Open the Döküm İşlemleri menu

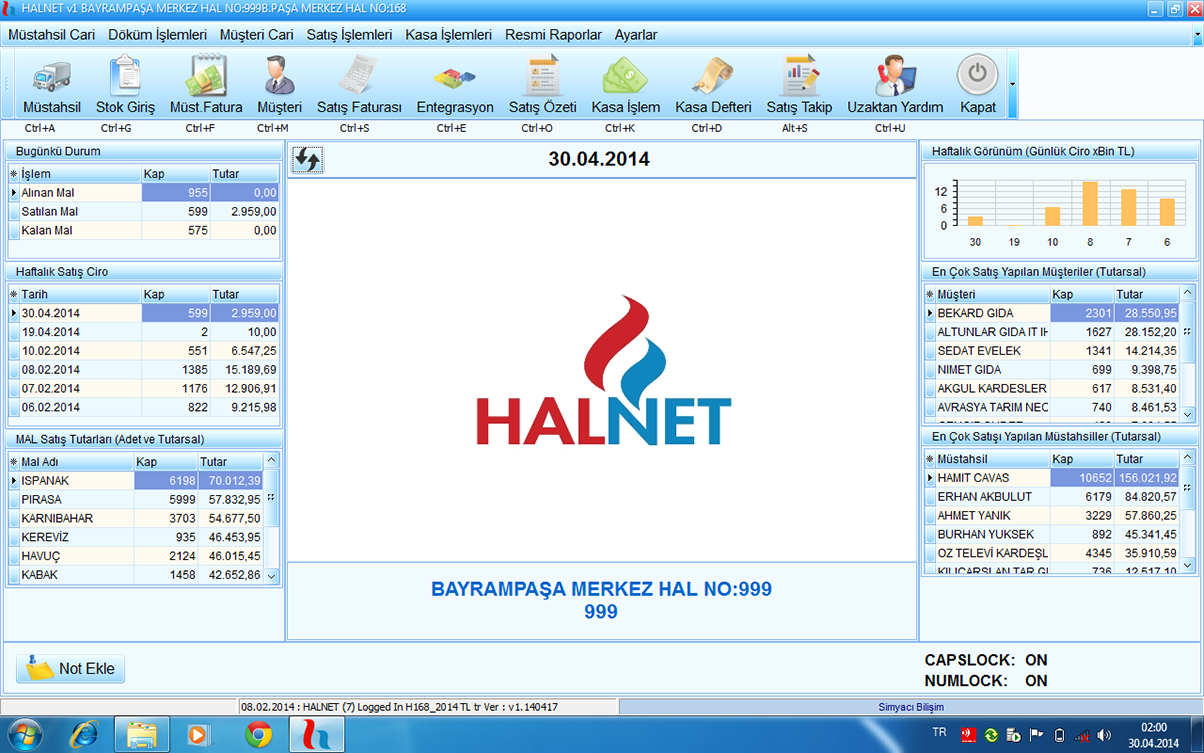pos(157,34)
